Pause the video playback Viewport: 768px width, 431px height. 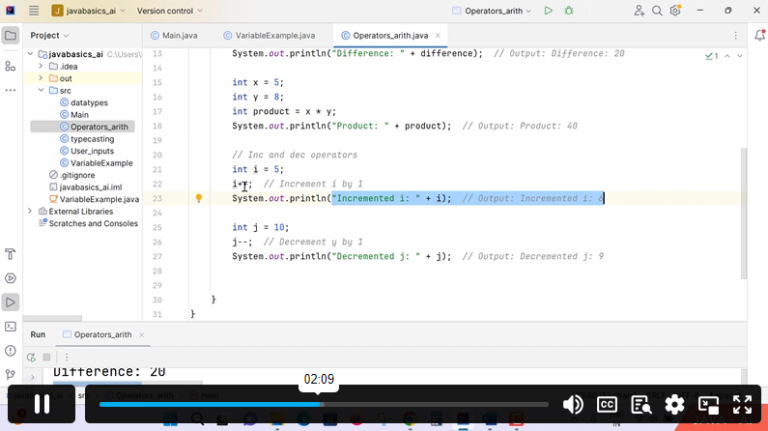point(42,404)
